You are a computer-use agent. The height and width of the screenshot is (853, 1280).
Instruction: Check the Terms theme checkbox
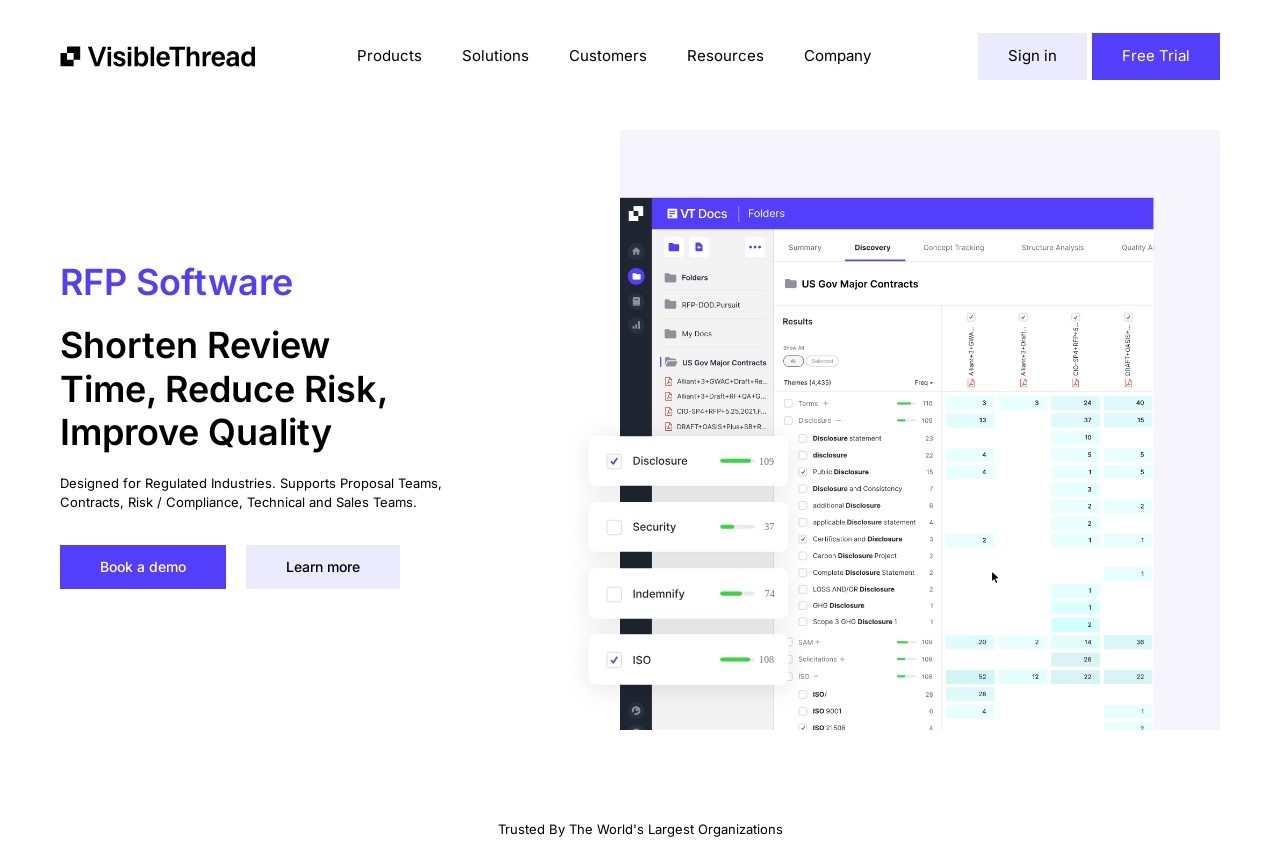tap(788, 403)
